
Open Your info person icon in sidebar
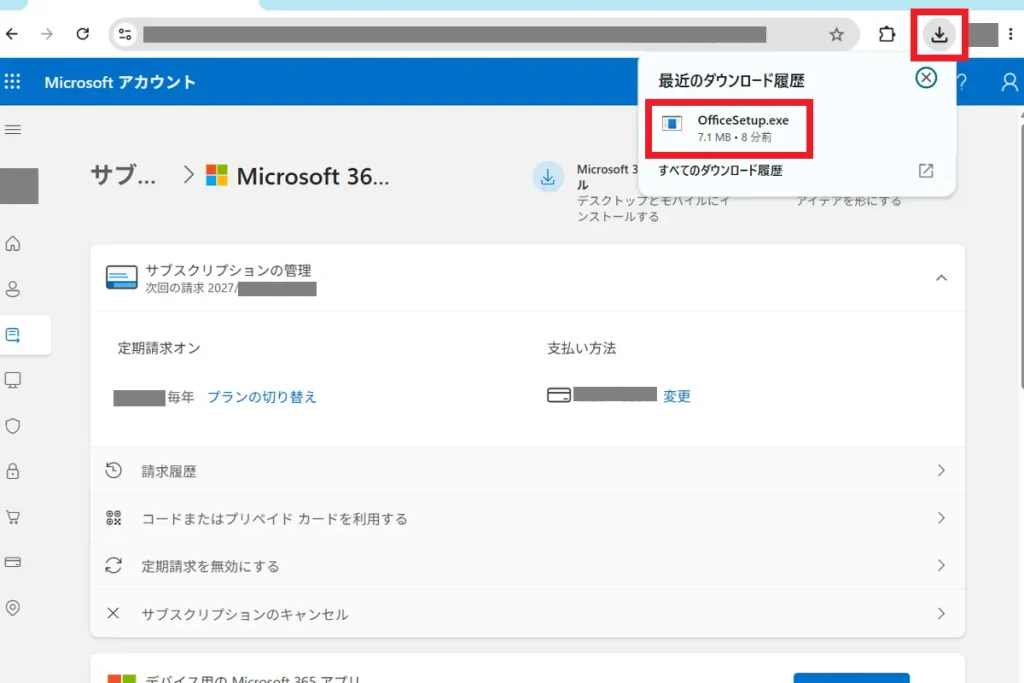point(12,289)
